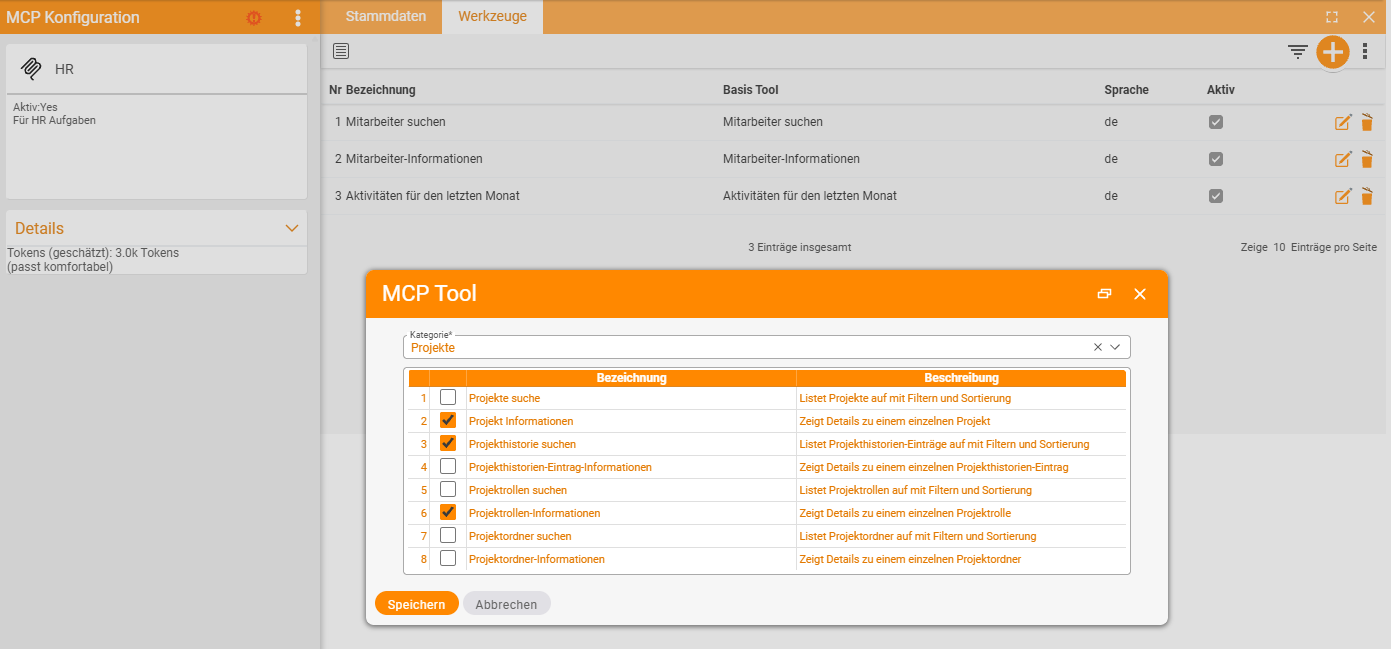Delete the Mitarbeiter suchen row

(1367, 122)
